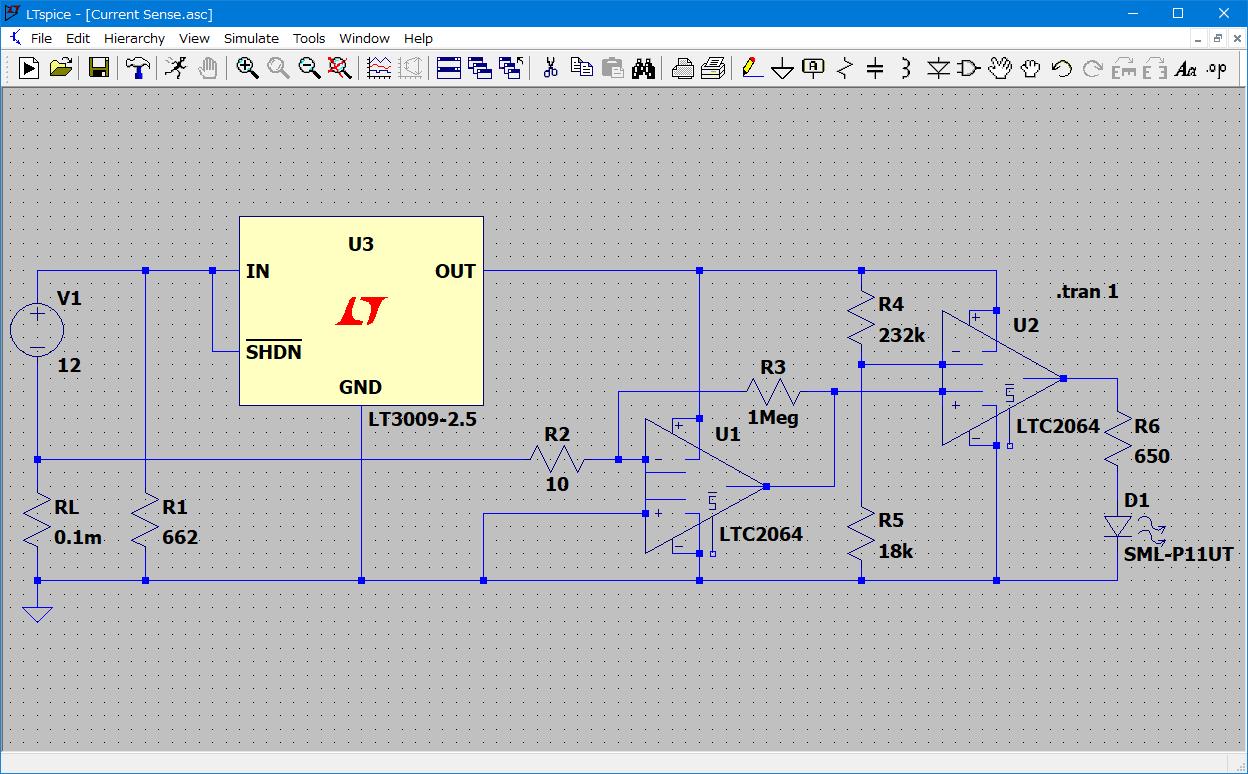Click the Zoom to Fit icon
The width and height of the screenshot is (1248, 774).
(x=340, y=68)
